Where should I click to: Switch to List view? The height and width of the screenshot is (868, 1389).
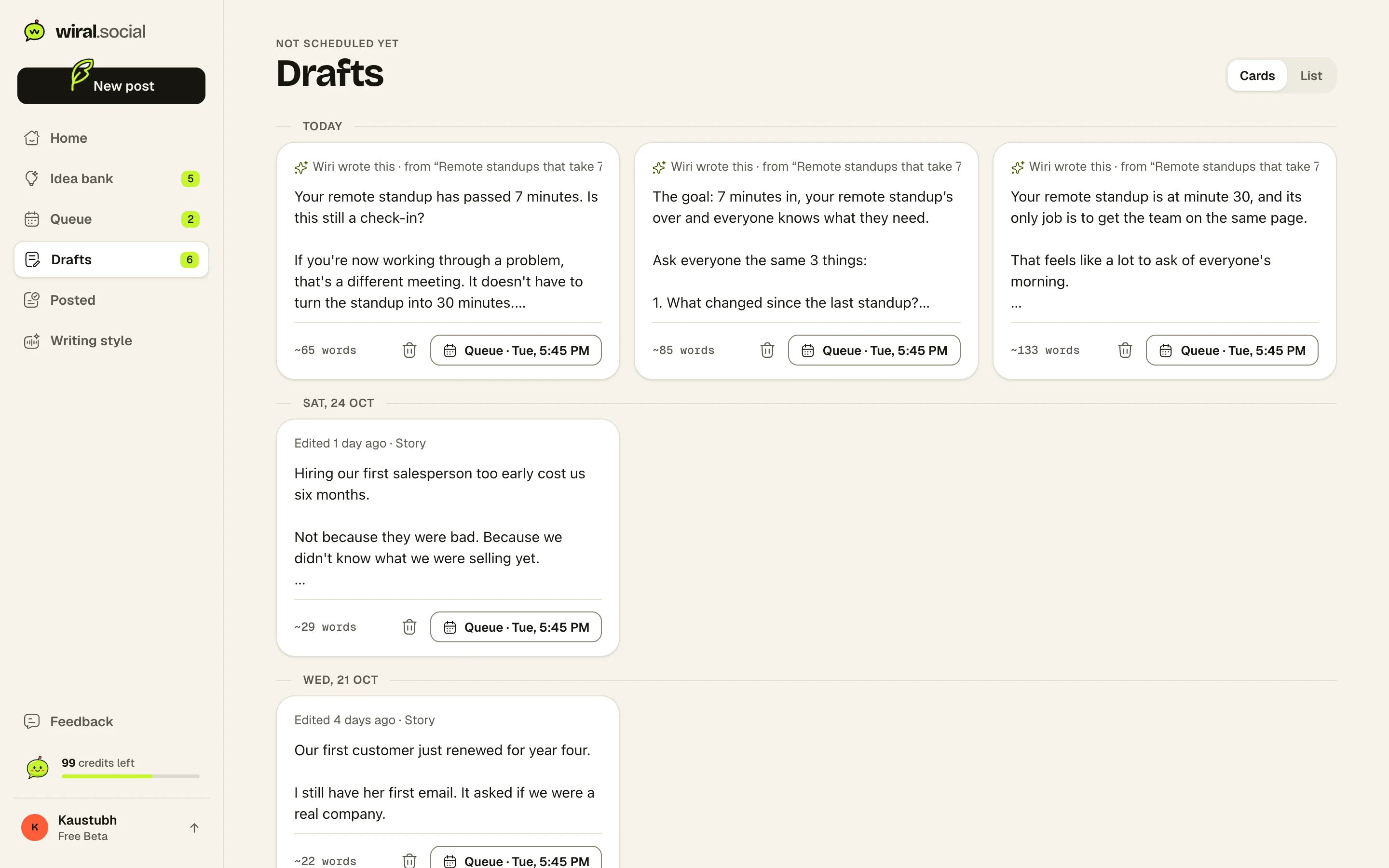[x=1311, y=75]
